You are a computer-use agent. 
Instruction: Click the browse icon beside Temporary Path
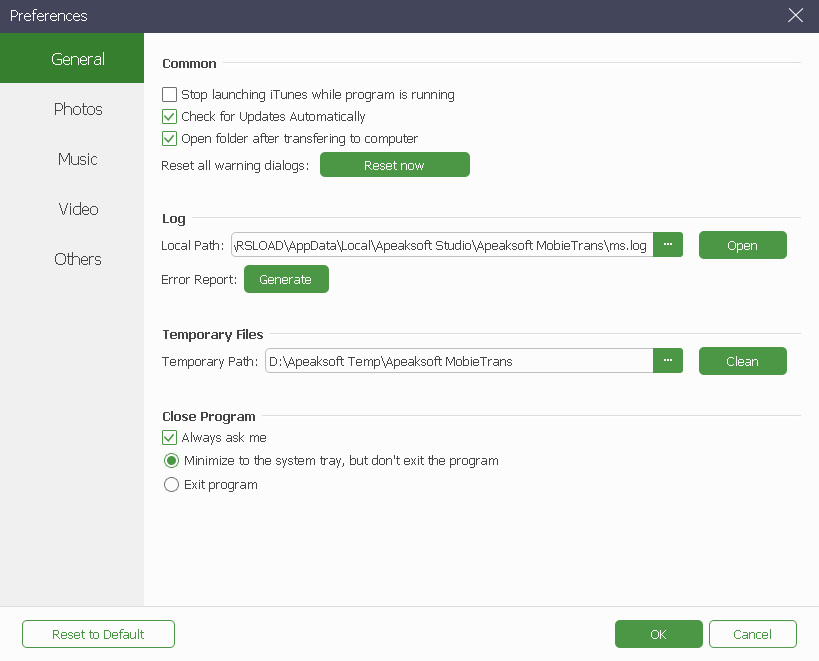pyautogui.click(x=668, y=361)
